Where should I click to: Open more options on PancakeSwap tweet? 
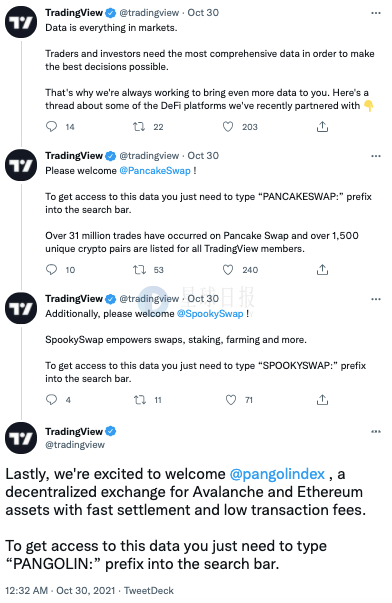click(x=376, y=156)
